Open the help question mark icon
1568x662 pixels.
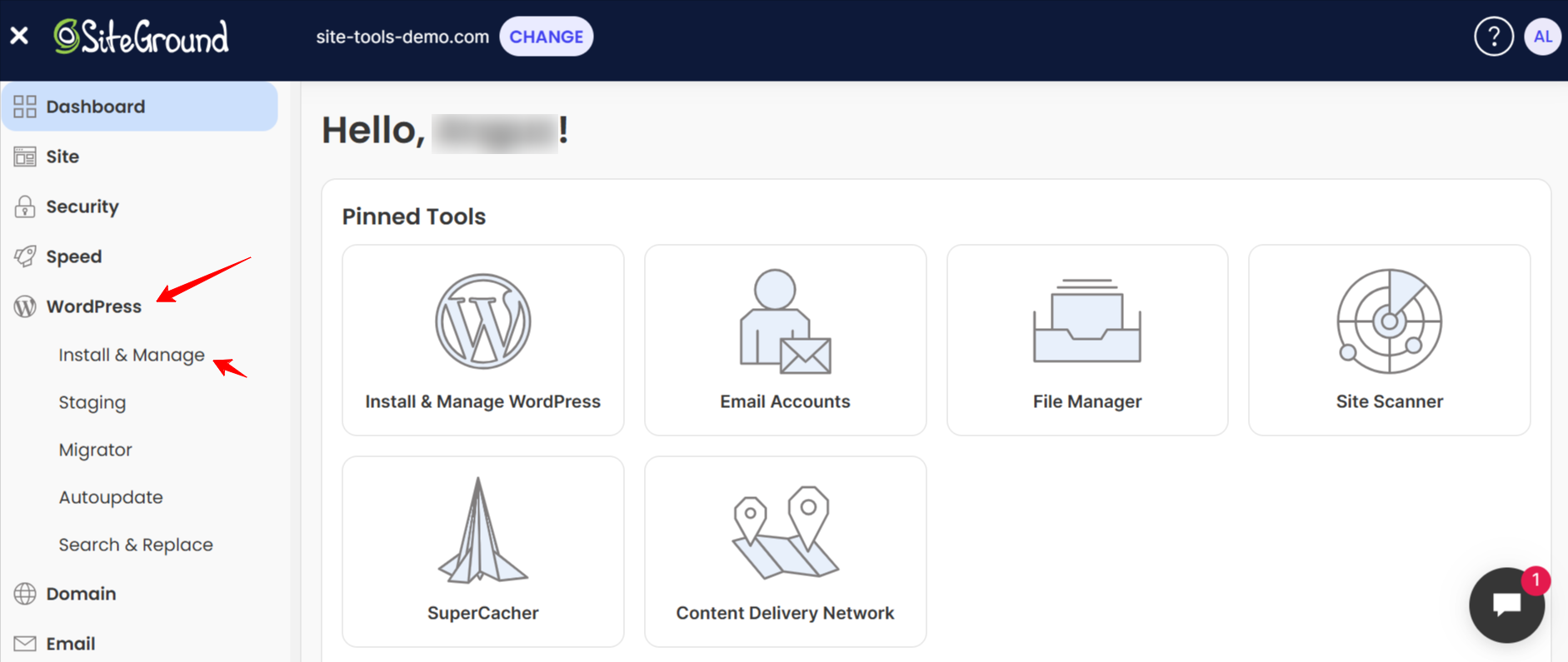click(1494, 37)
